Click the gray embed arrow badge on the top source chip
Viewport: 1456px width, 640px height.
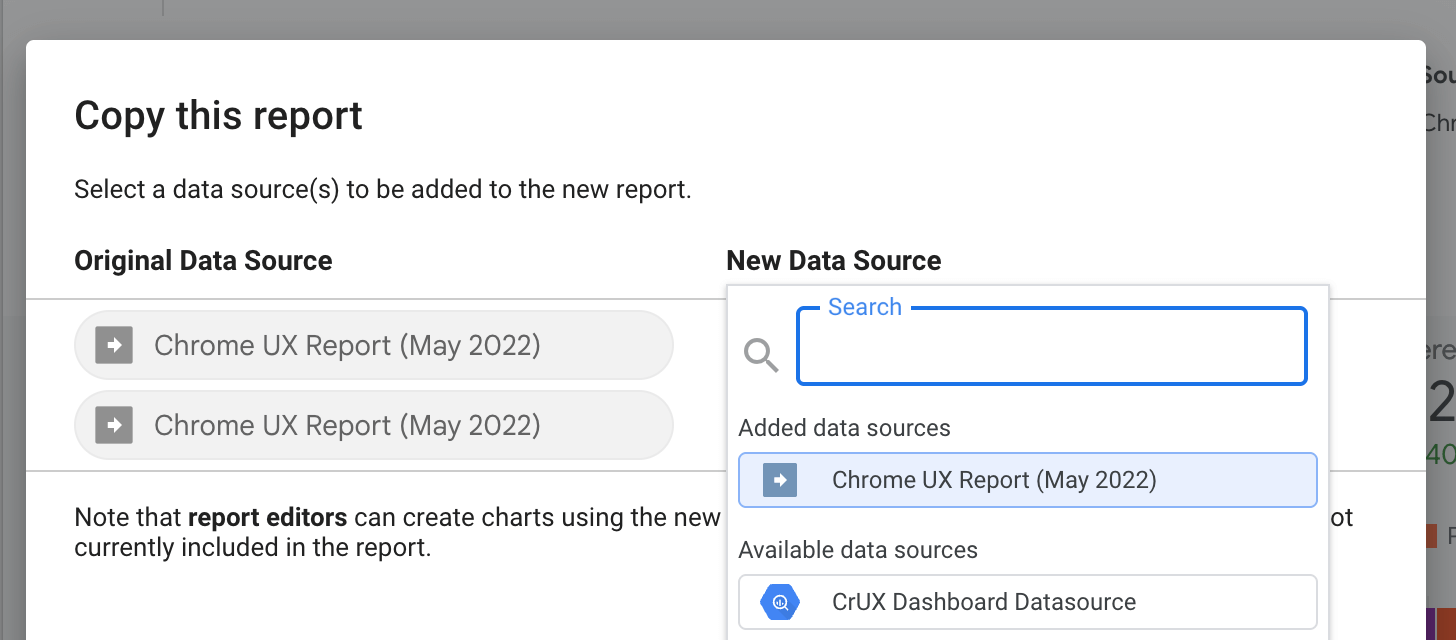[x=114, y=345]
